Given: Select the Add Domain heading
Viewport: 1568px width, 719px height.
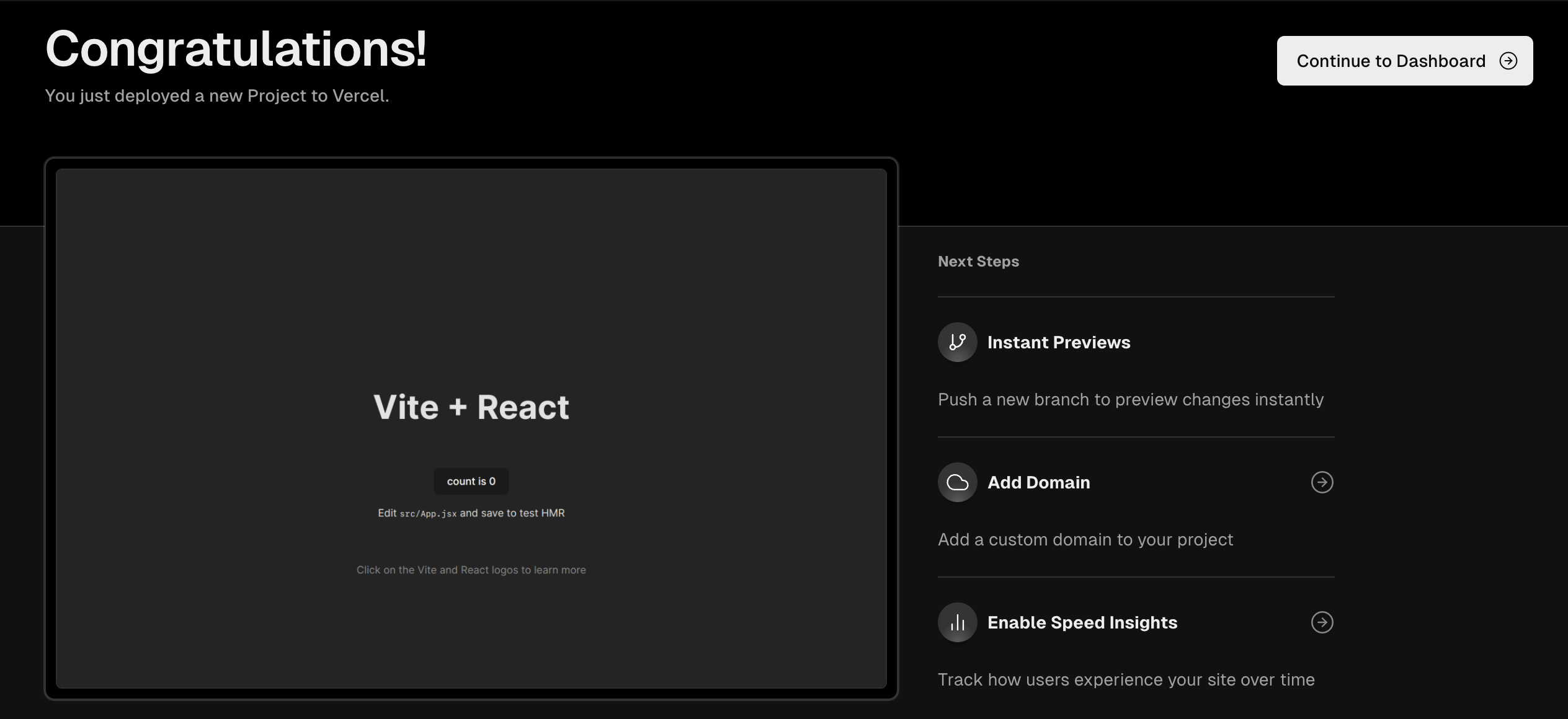Looking at the screenshot, I should [1038, 482].
